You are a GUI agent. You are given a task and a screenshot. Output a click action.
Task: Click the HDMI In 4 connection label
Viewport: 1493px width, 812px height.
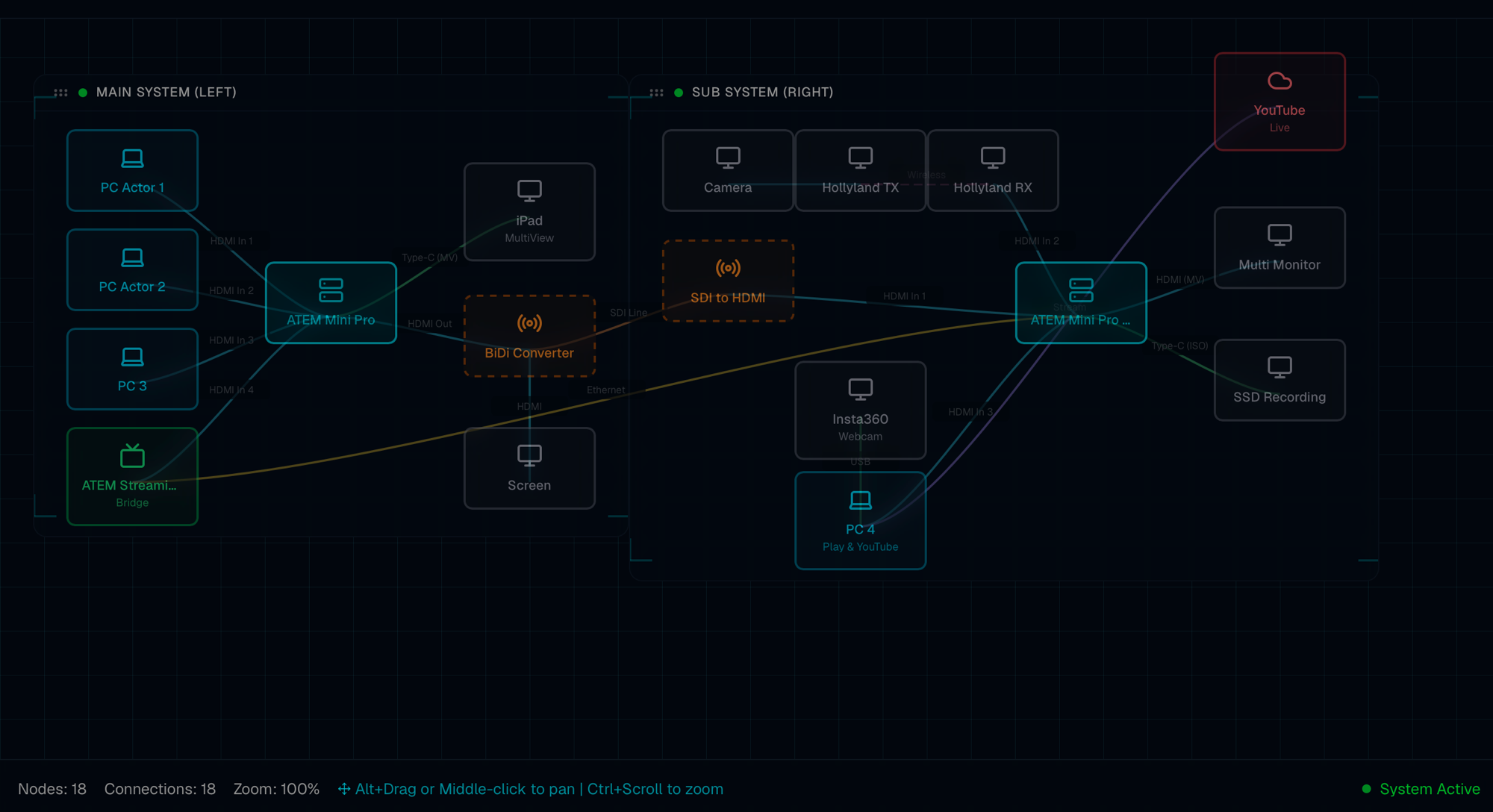(x=231, y=390)
